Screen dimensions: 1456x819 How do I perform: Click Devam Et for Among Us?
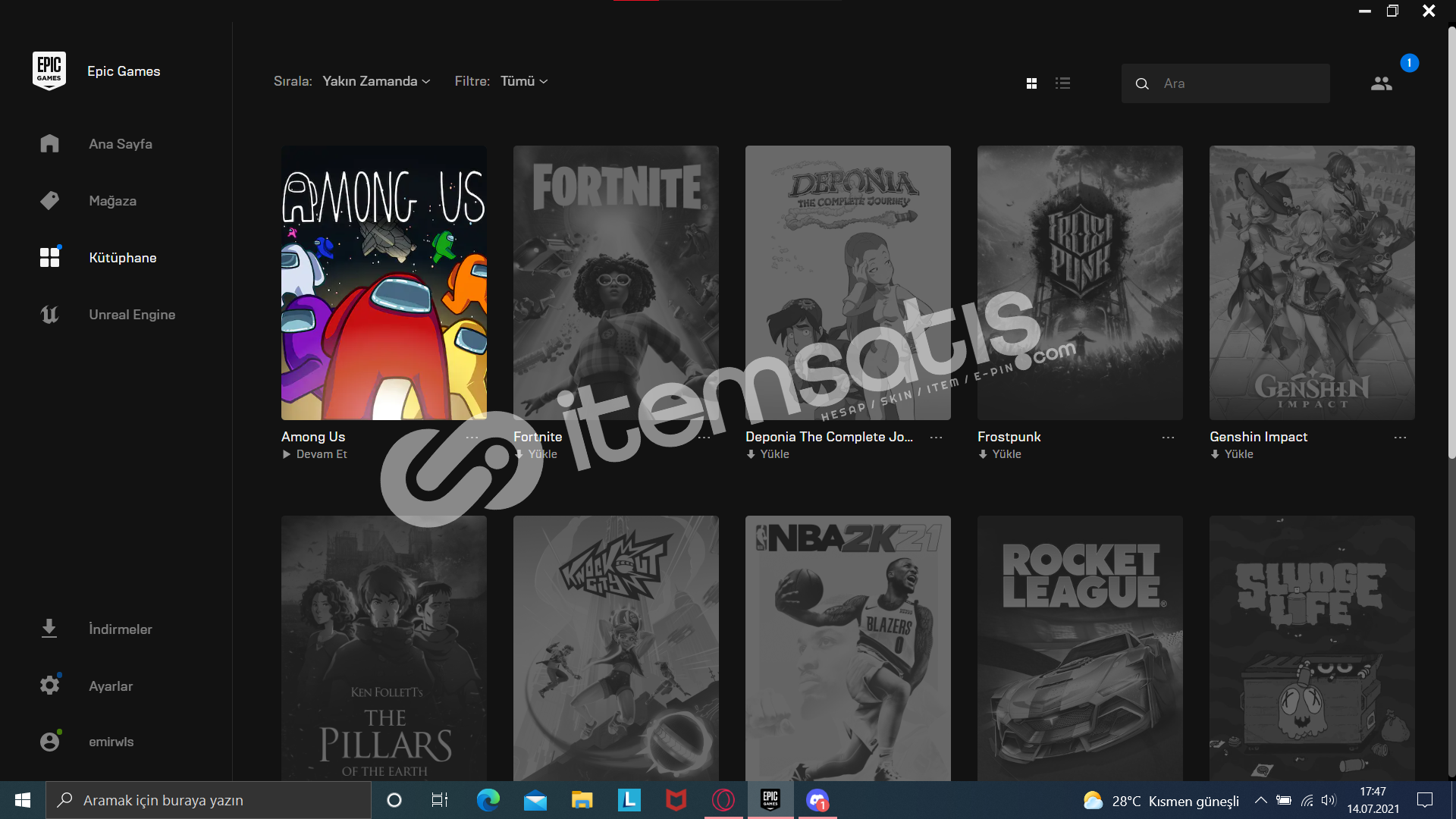point(315,454)
